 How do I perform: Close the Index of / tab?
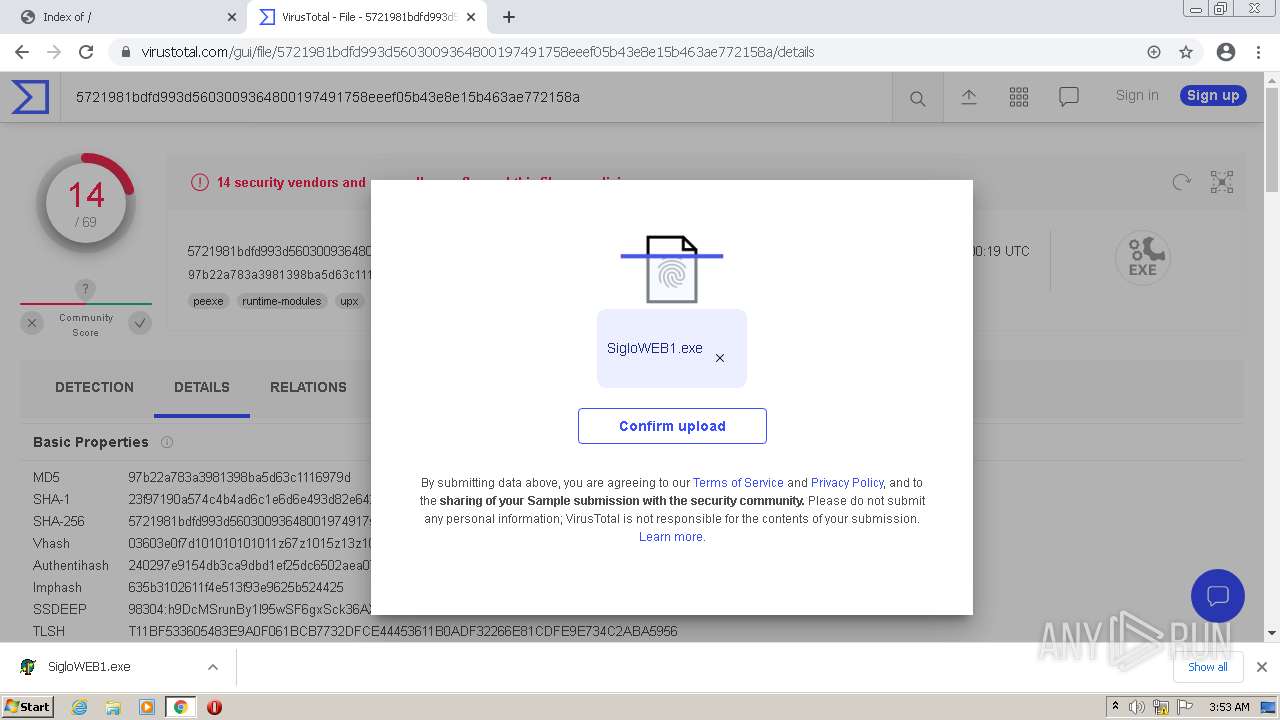[x=232, y=17]
